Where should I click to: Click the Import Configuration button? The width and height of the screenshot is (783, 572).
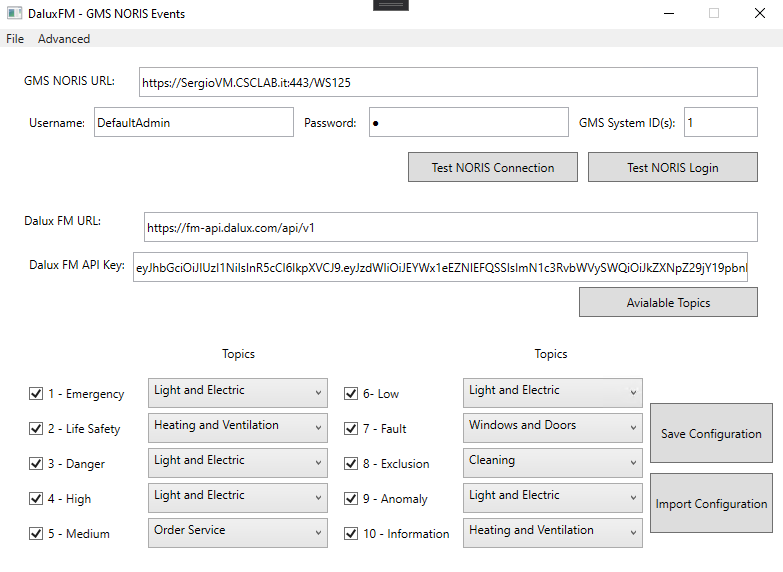coord(711,504)
